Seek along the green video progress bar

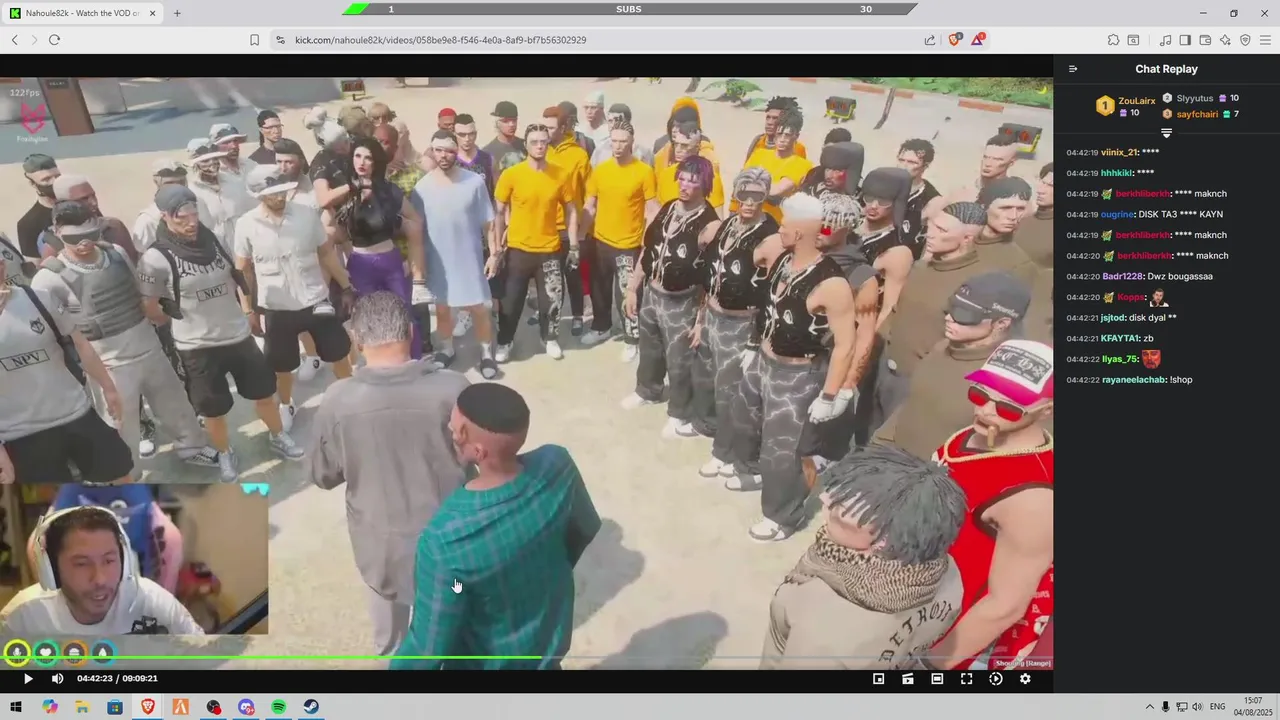click(526, 658)
